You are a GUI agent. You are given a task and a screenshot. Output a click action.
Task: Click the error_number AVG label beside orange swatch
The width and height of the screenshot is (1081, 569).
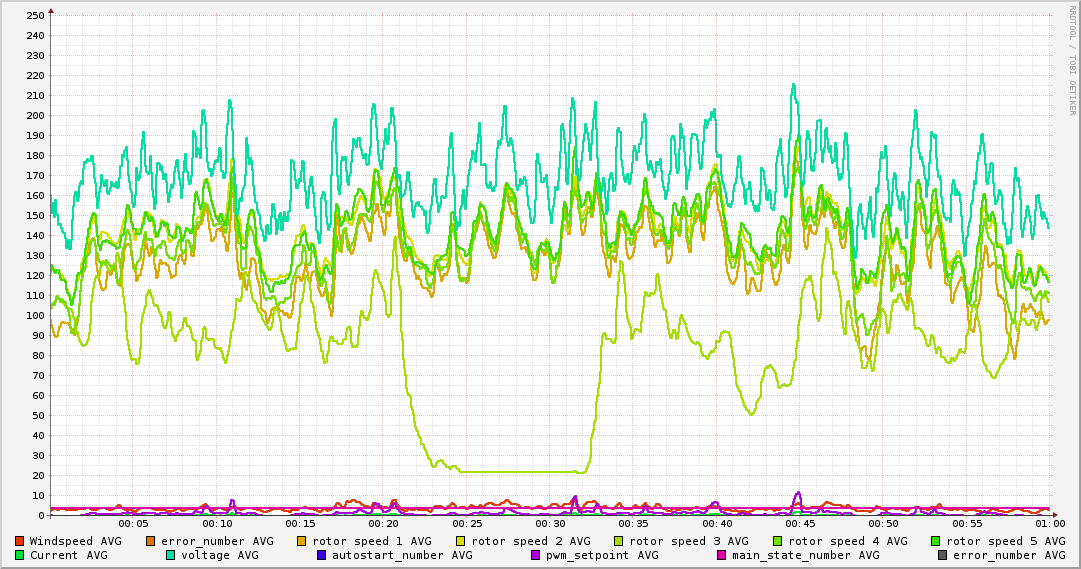217,542
